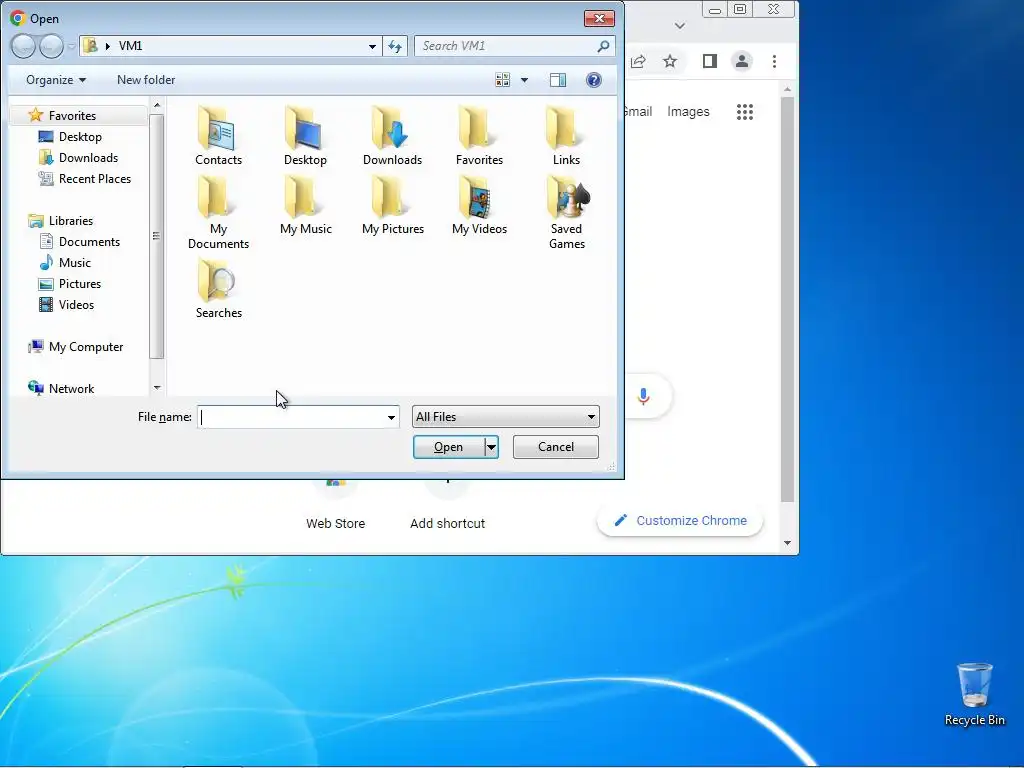
Task: Click in the File name field
Action: (x=291, y=417)
